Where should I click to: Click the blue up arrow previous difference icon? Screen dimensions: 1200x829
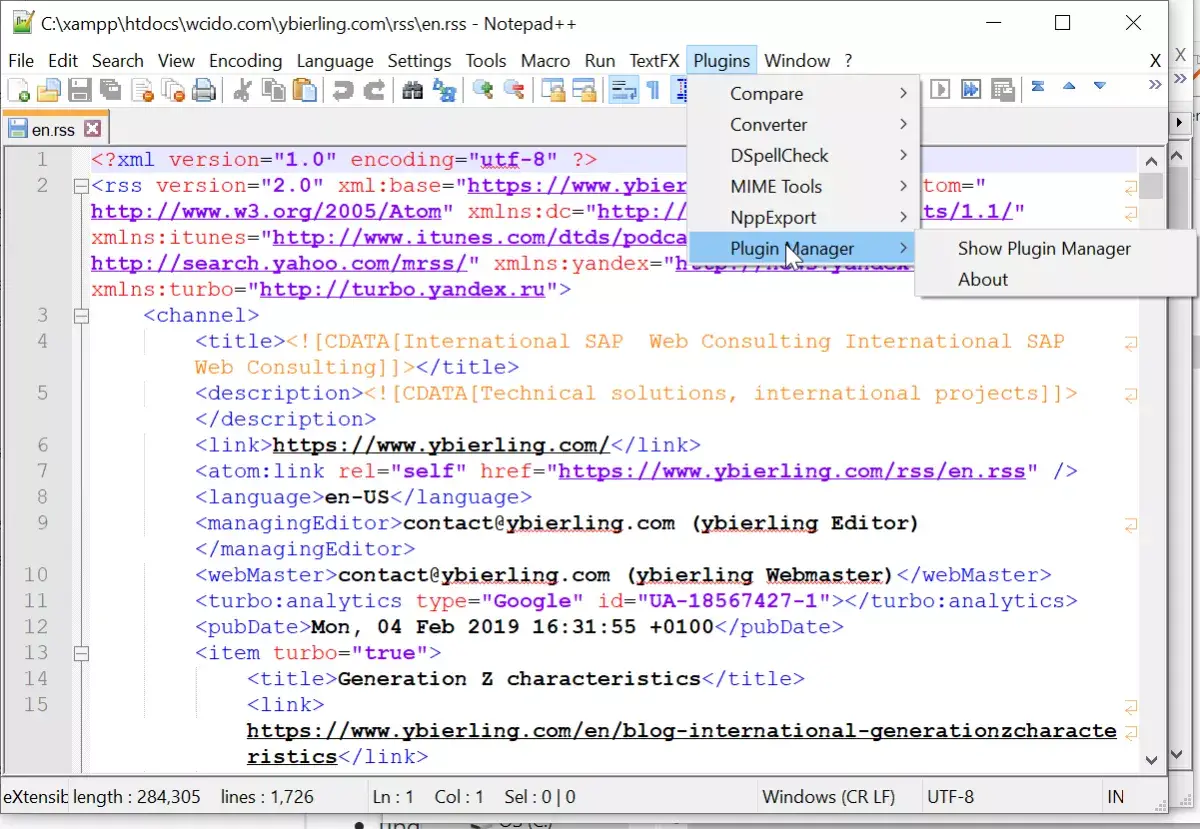tap(1069, 86)
